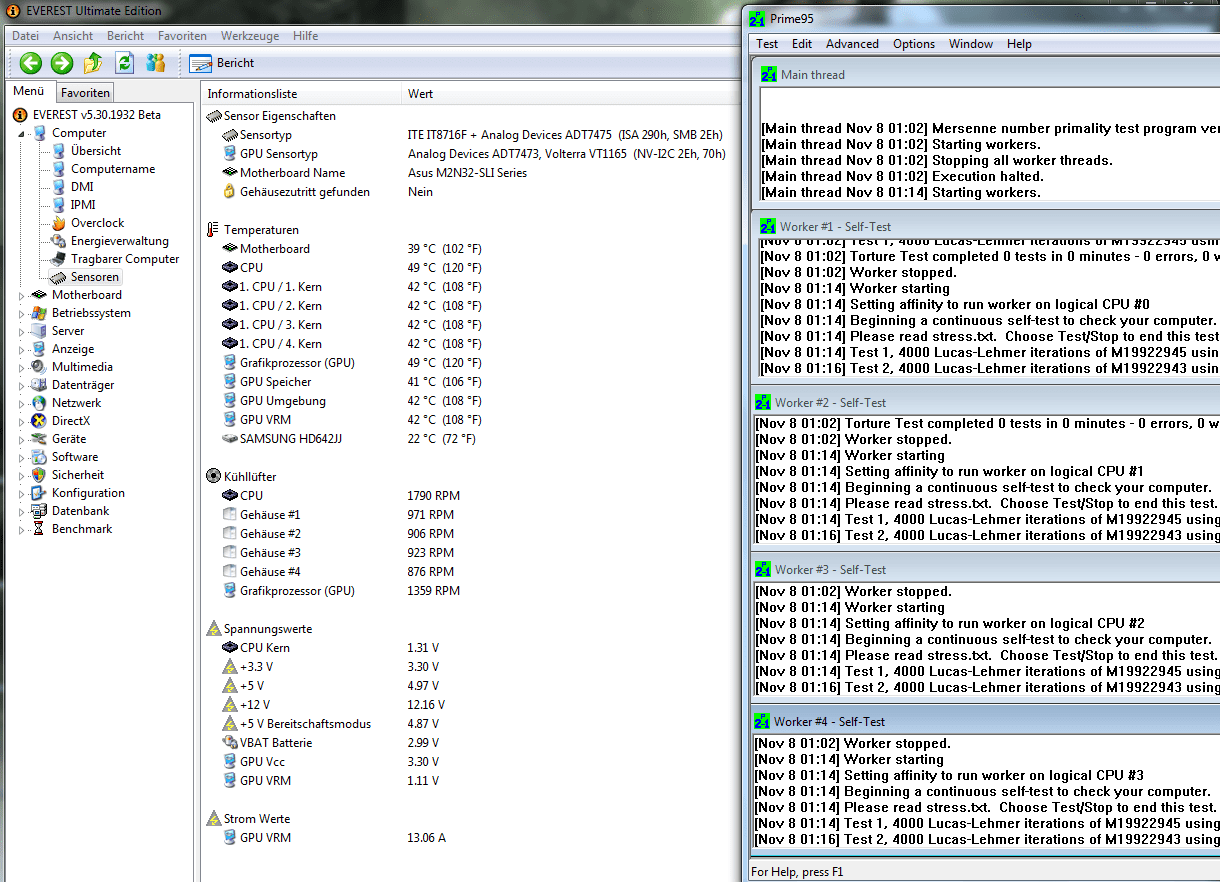The height and width of the screenshot is (882, 1220).
Task: Expand the Netzwerk tree node
Action: 23,403
